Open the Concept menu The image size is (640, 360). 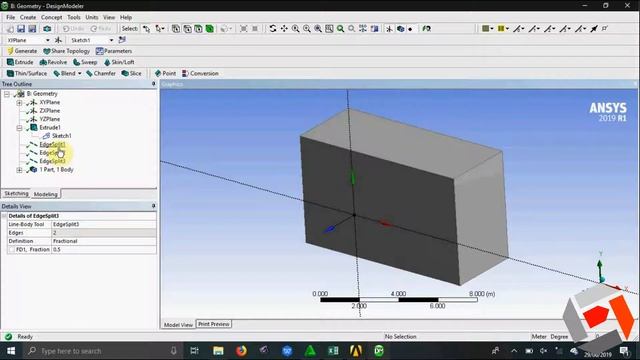(52, 18)
